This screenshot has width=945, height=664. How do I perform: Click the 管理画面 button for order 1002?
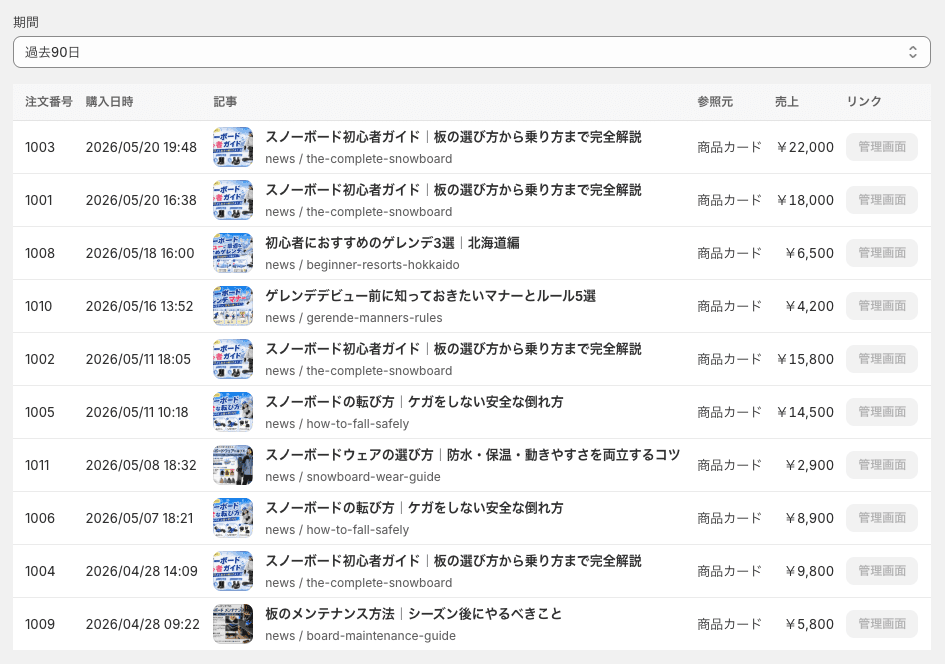pyautogui.click(x=882, y=359)
